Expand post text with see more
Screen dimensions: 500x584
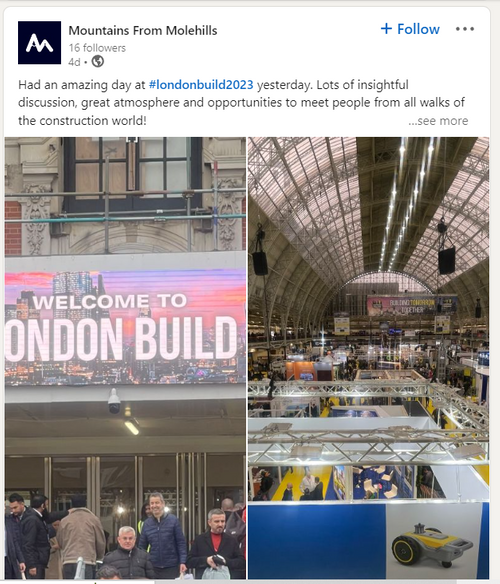(x=438, y=121)
